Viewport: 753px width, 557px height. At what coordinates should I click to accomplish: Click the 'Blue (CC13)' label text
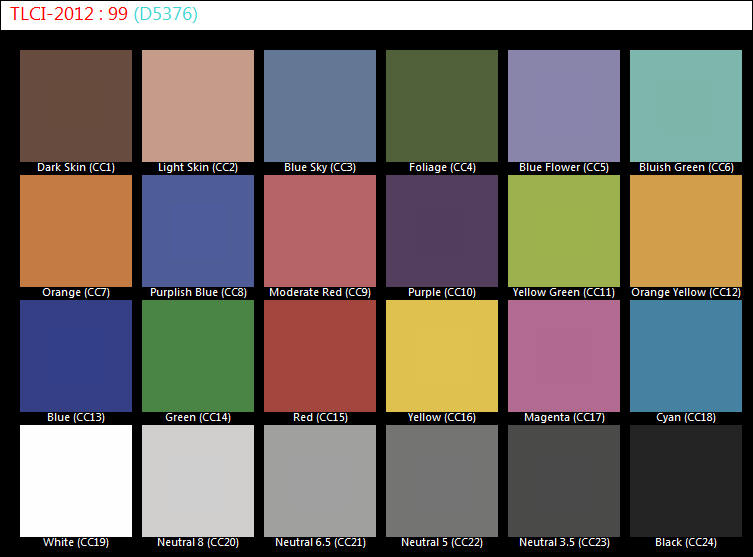(76, 417)
